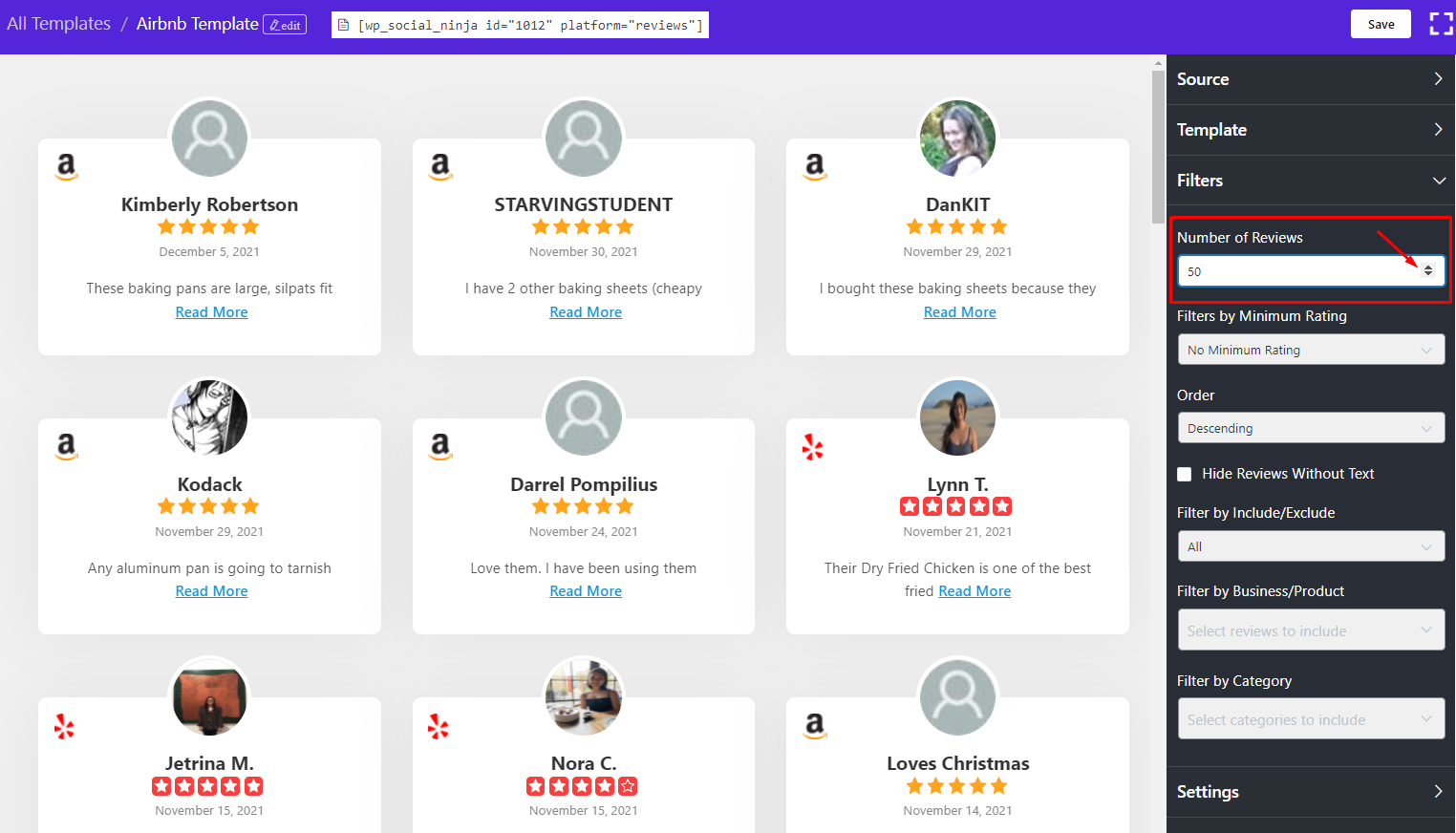Open Read More on Lynn T.'s review
The height and width of the screenshot is (833, 1456).
pos(974,590)
